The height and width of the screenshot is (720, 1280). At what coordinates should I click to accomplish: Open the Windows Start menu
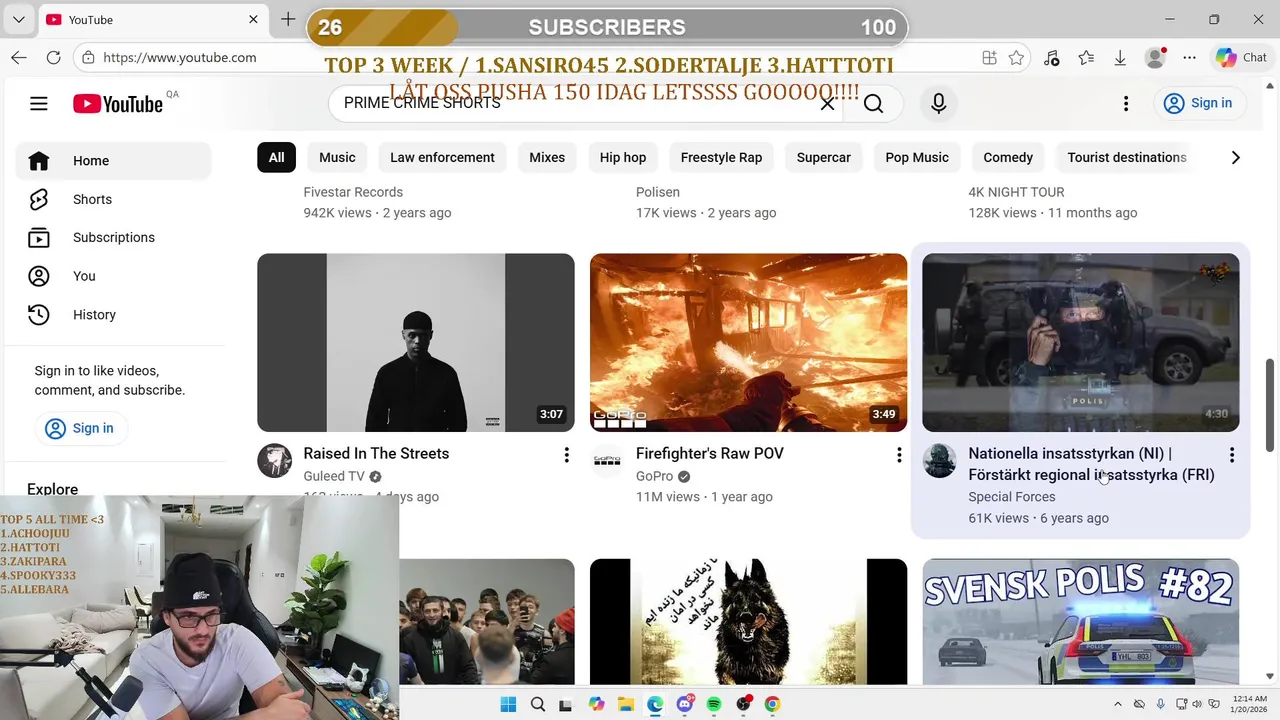coord(508,704)
